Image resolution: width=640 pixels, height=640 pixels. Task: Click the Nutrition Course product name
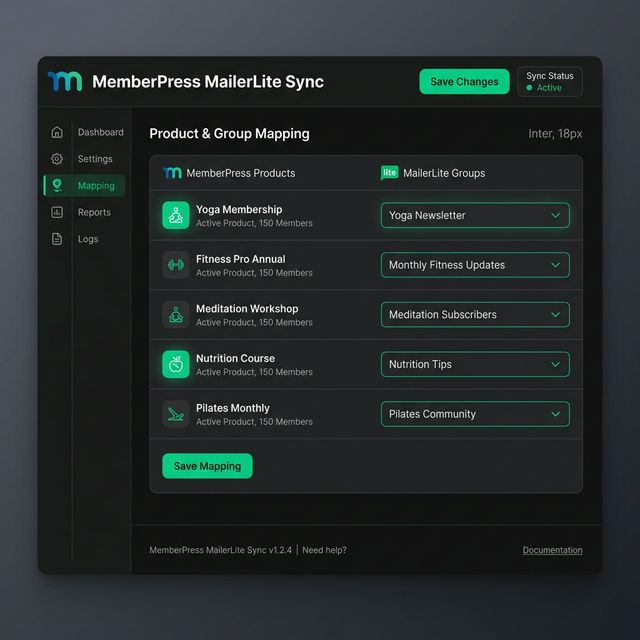pyautogui.click(x=236, y=358)
